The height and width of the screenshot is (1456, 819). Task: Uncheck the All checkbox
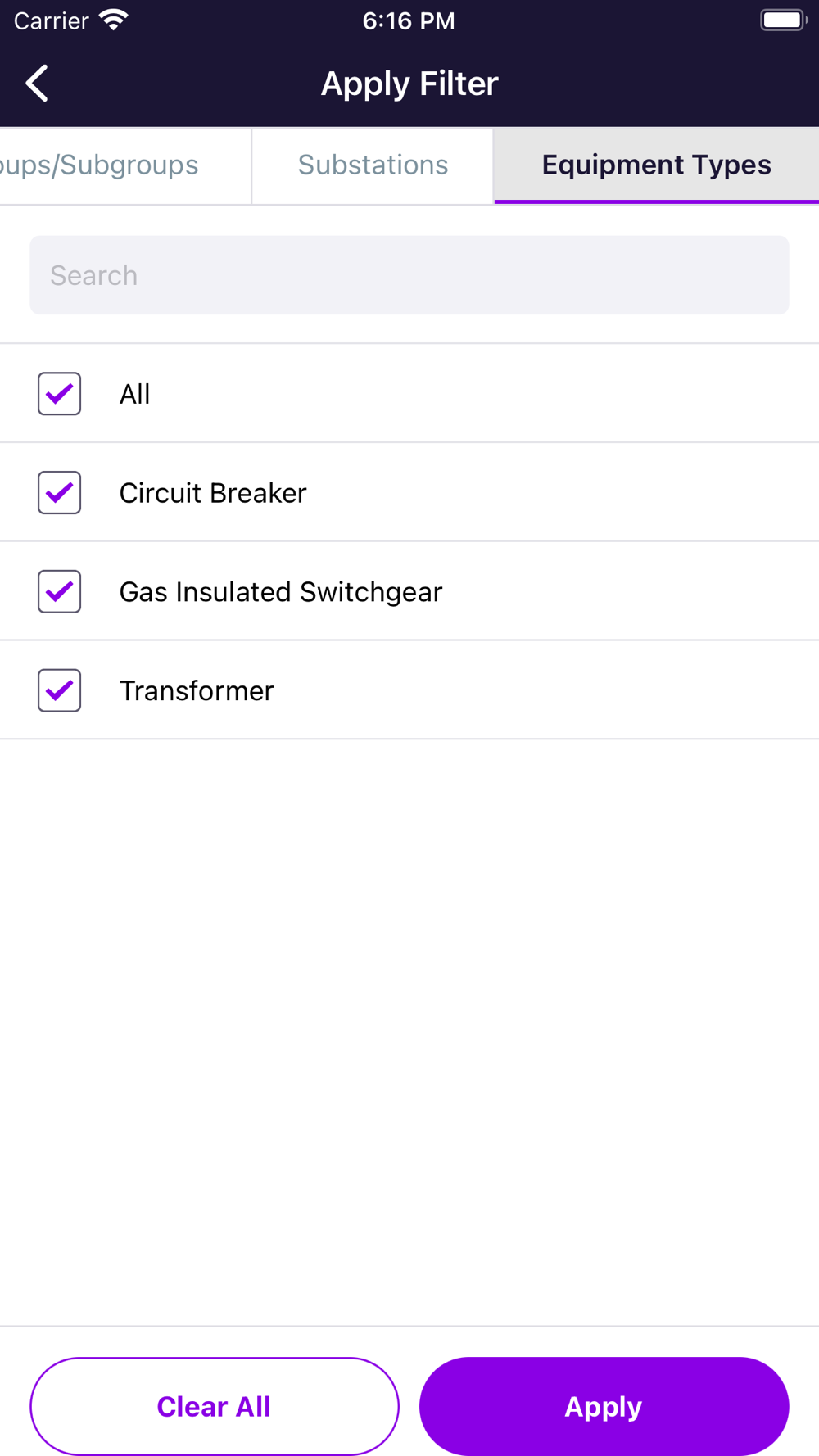(x=59, y=394)
